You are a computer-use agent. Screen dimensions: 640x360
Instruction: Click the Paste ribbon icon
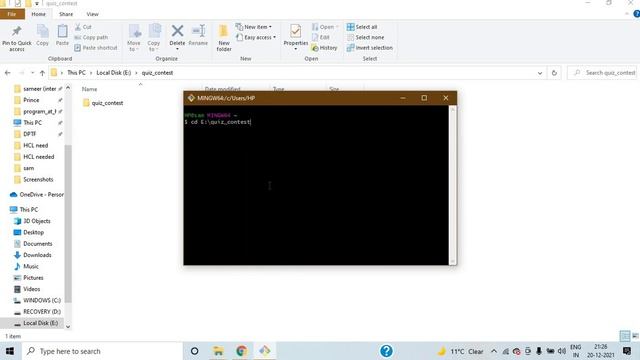point(62,35)
